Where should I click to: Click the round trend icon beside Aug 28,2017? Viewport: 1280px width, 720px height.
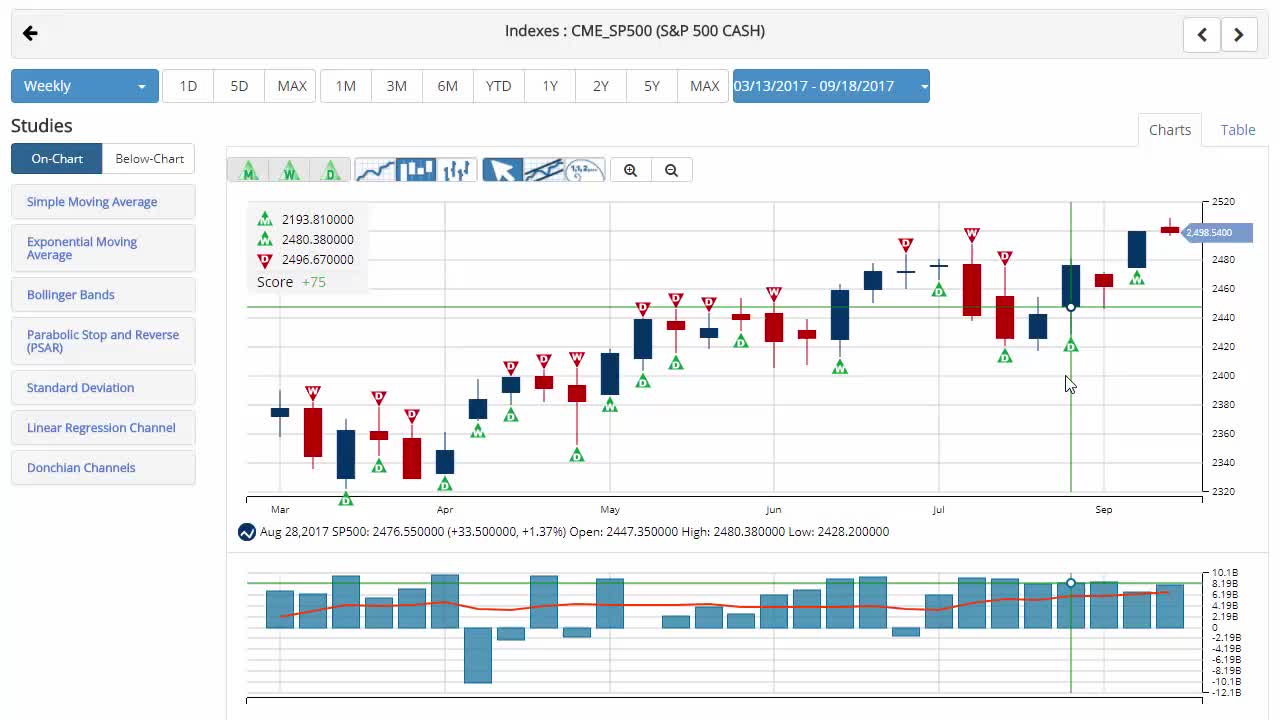pyautogui.click(x=247, y=532)
